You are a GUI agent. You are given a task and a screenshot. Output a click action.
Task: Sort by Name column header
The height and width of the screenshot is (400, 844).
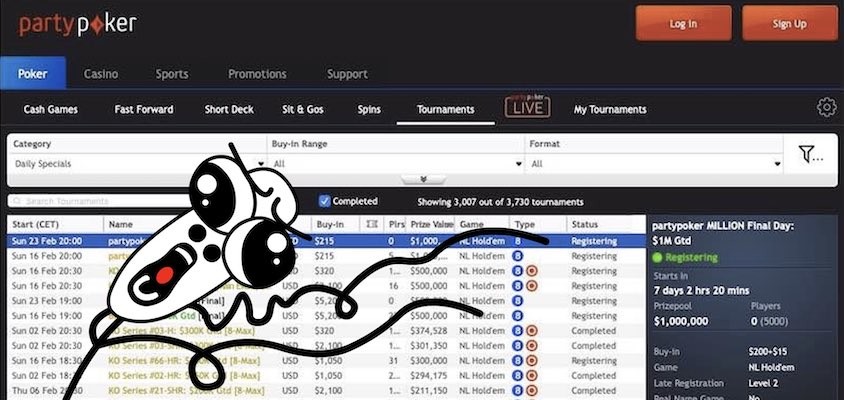[x=121, y=224]
